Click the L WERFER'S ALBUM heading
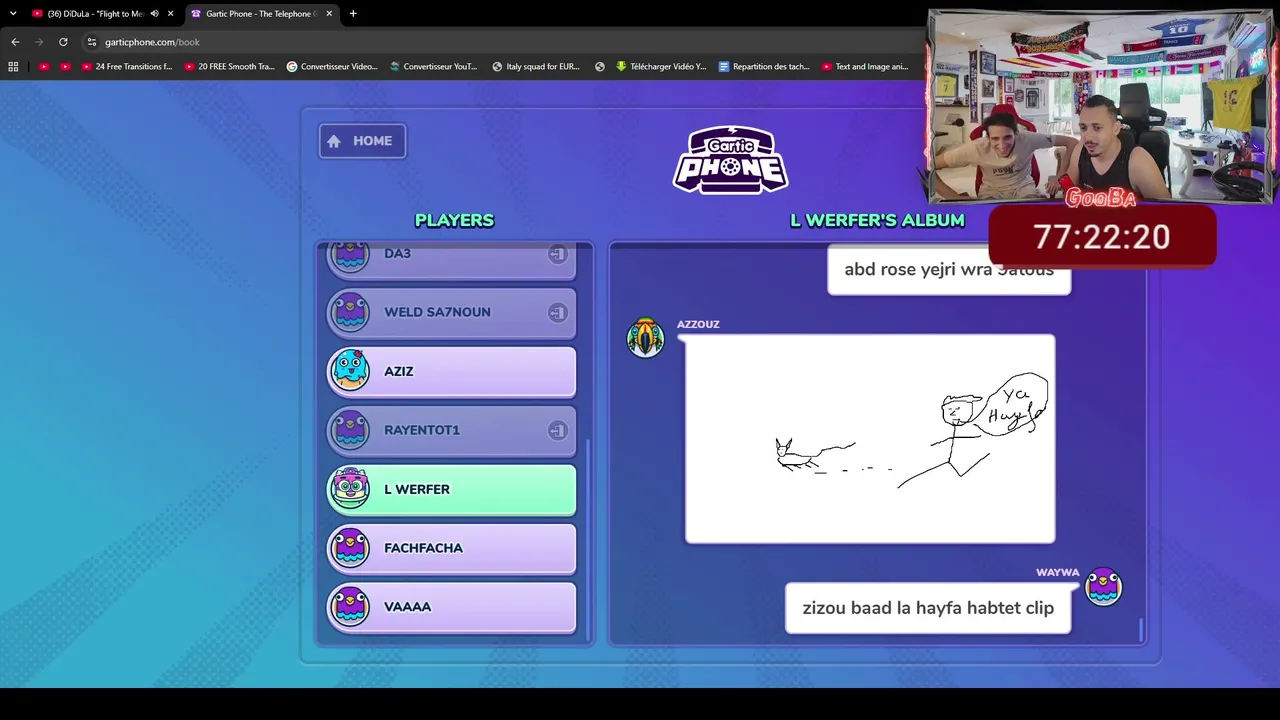The height and width of the screenshot is (720, 1280). click(x=877, y=220)
